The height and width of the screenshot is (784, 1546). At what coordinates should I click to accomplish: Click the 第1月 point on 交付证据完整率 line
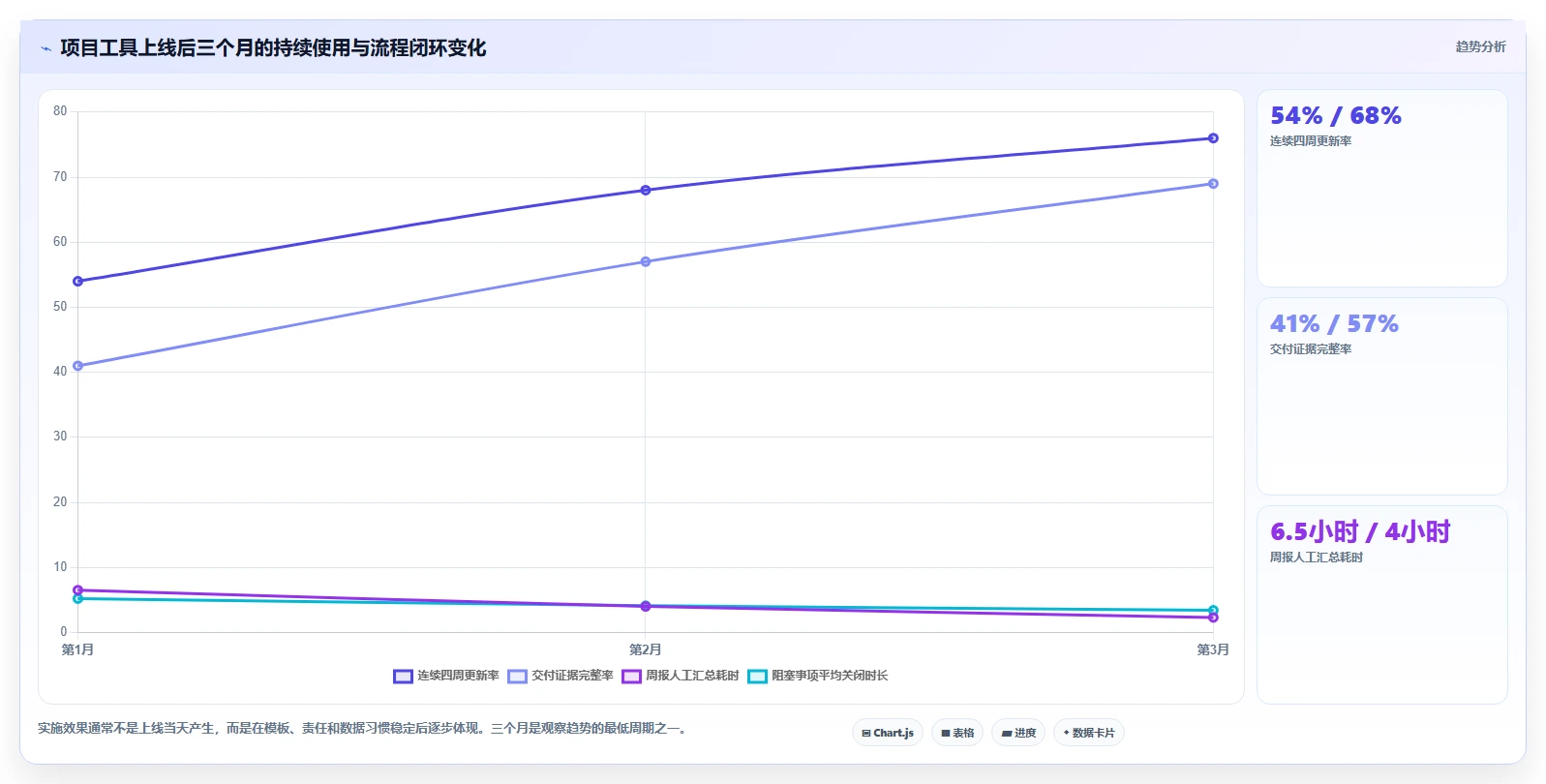coord(78,366)
